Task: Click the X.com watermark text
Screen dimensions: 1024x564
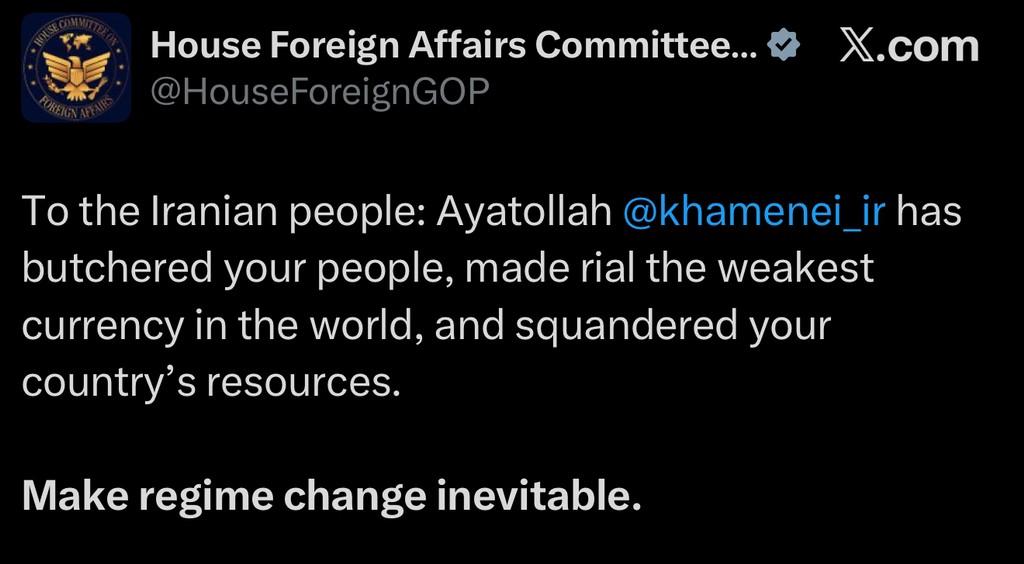Action: pos(910,47)
